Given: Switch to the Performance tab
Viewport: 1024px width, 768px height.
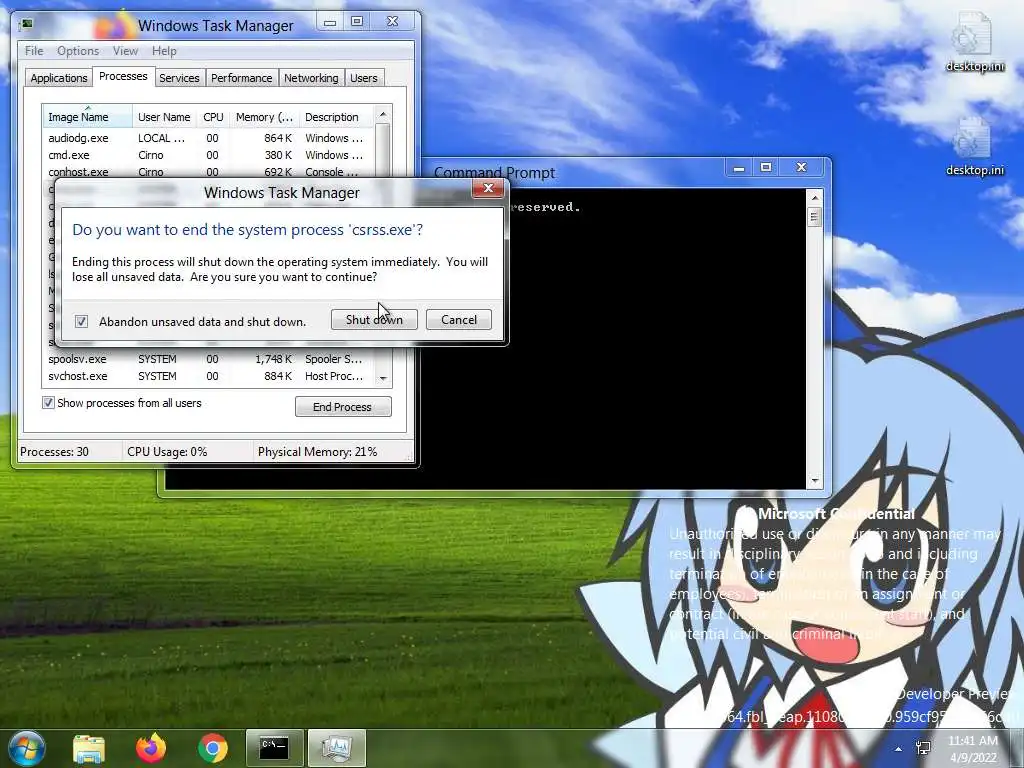Looking at the screenshot, I should (x=242, y=78).
